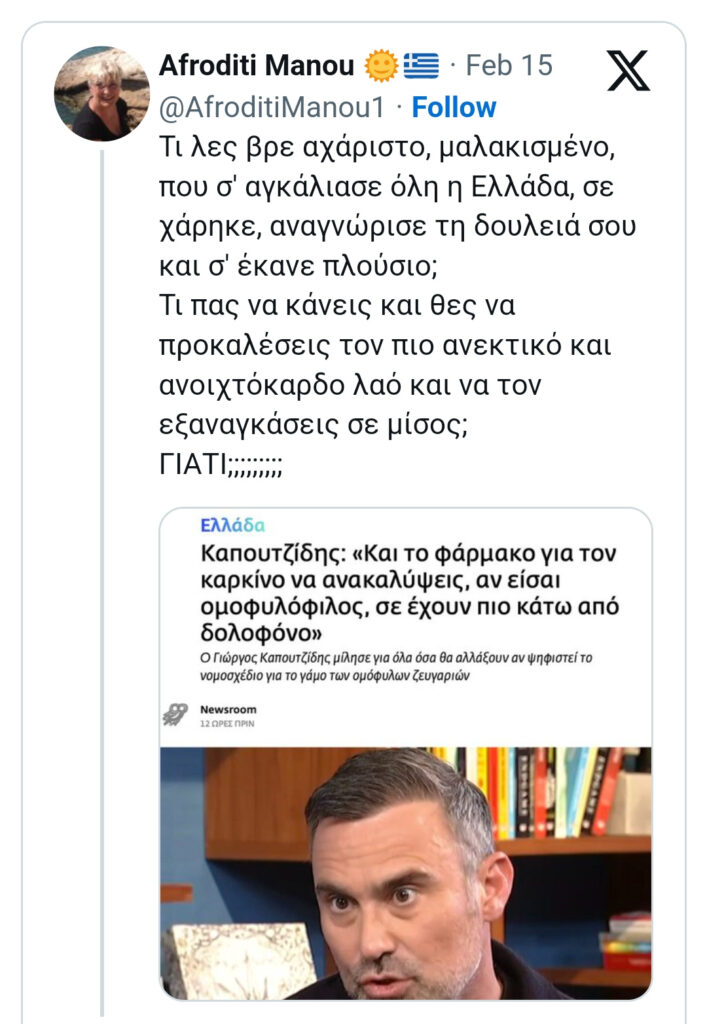Click the Newsroom ghost logo icon
The height and width of the screenshot is (1024, 707).
175,714
